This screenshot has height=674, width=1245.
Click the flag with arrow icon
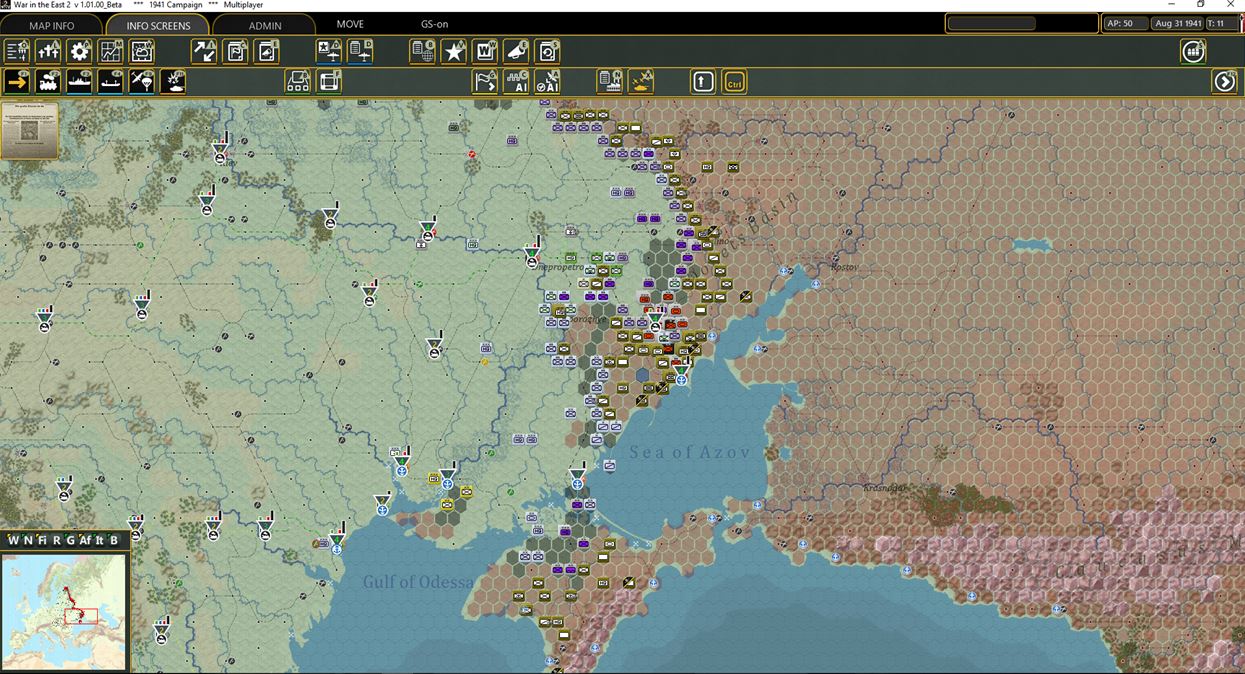pos(485,81)
